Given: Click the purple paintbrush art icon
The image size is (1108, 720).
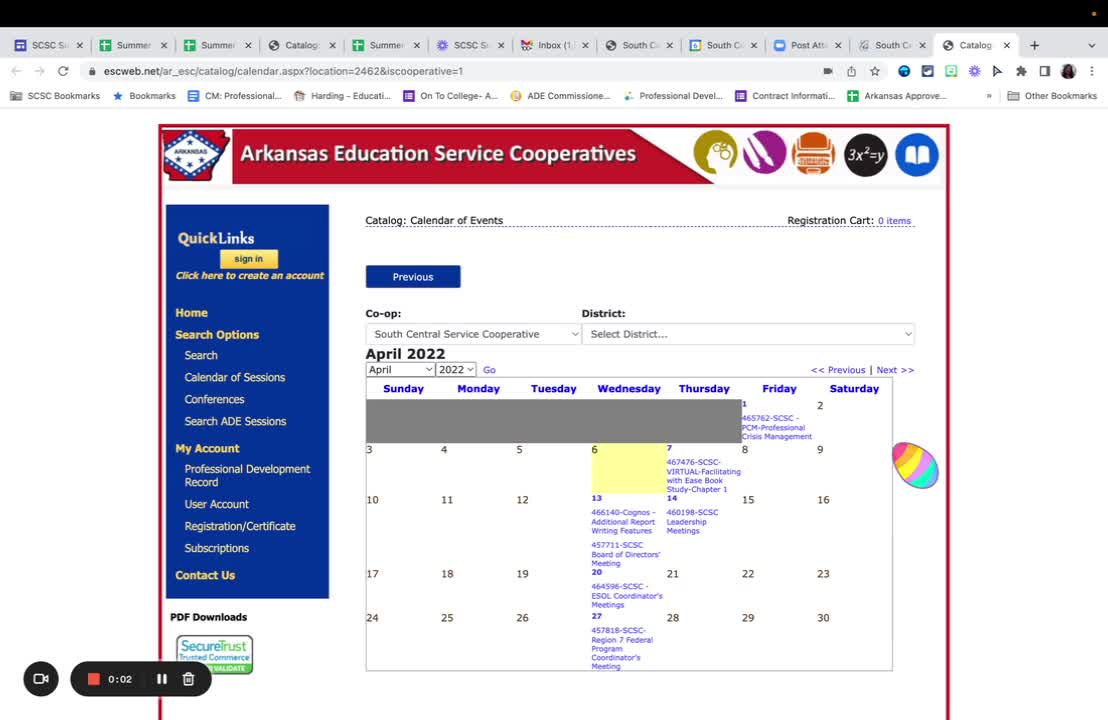Looking at the screenshot, I should pyautogui.click(x=764, y=153).
